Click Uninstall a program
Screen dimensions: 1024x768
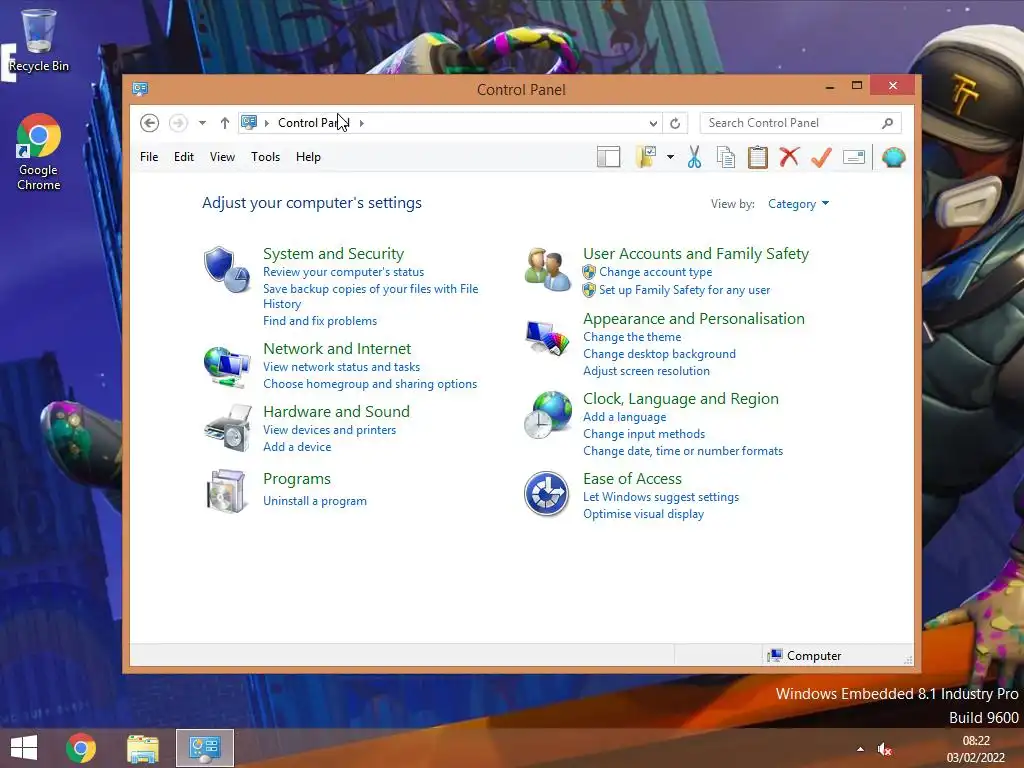click(x=315, y=501)
